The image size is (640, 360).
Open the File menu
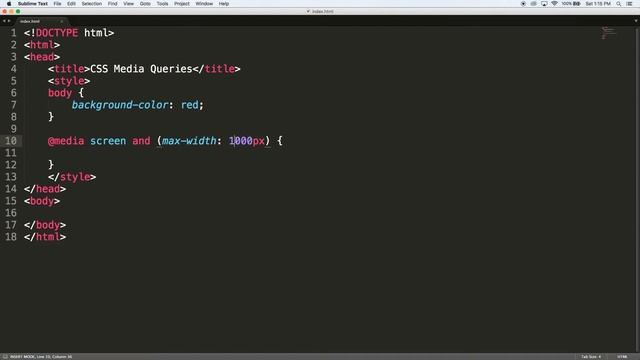[x=57, y=4]
